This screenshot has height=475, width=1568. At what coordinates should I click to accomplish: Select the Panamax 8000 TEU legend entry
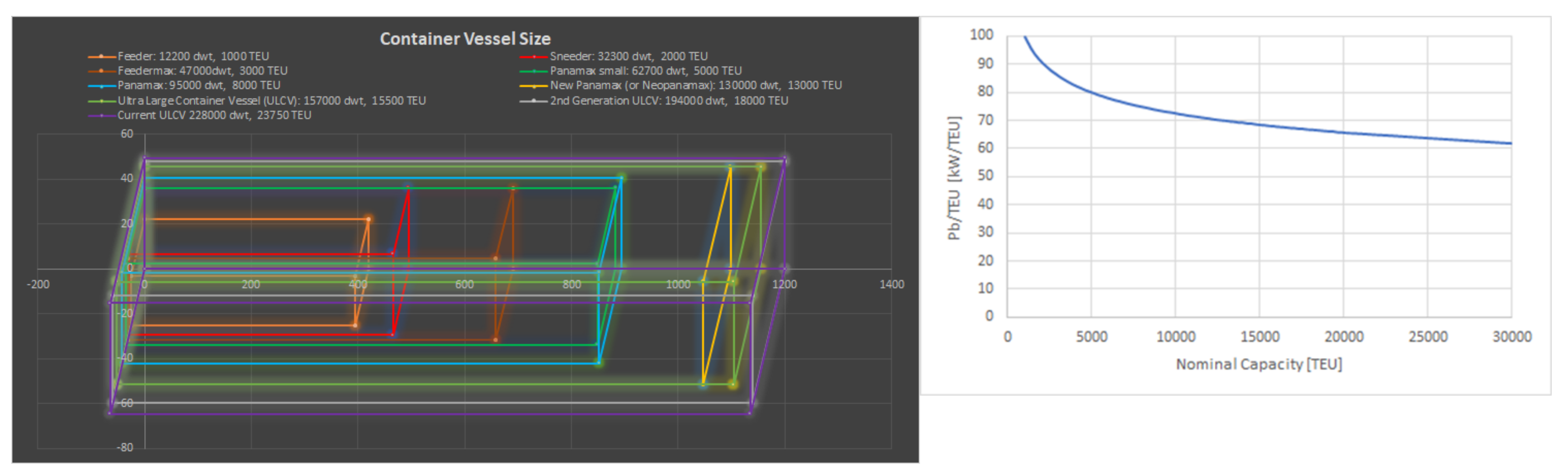(198, 85)
